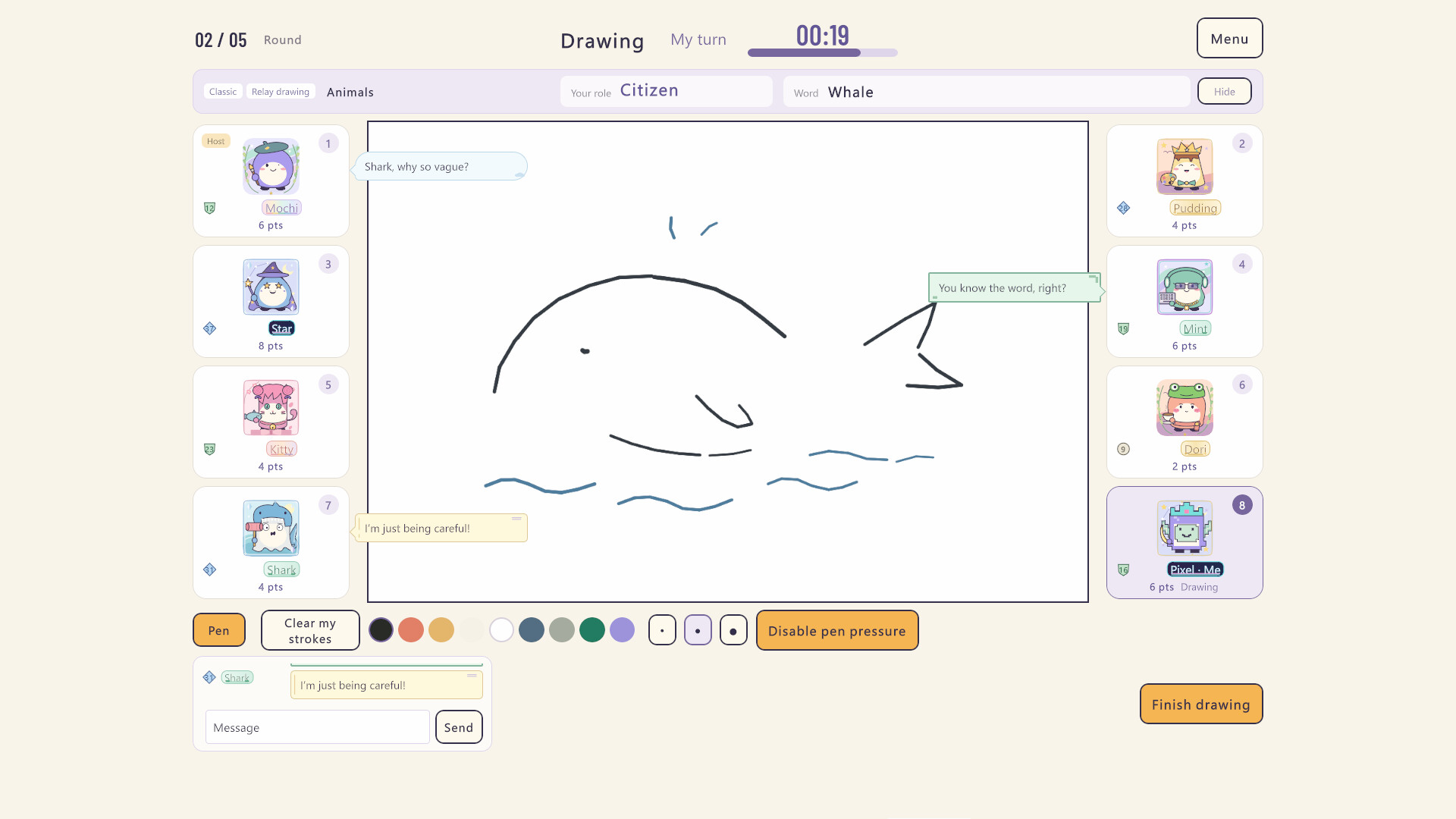
Task: Hide the secret word
Action: [x=1224, y=92]
